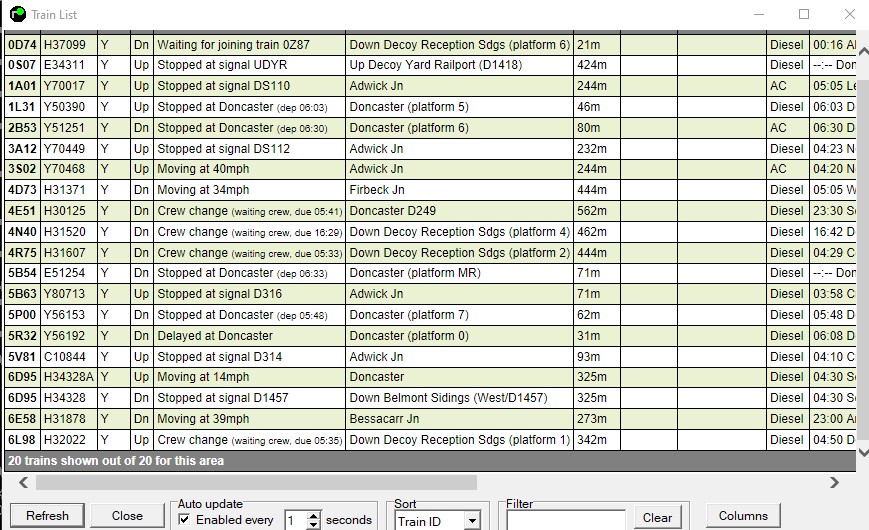Select train 4N40 row
Image resolution: width=869 pixels, height=530 pixels.
click(430, 232)
